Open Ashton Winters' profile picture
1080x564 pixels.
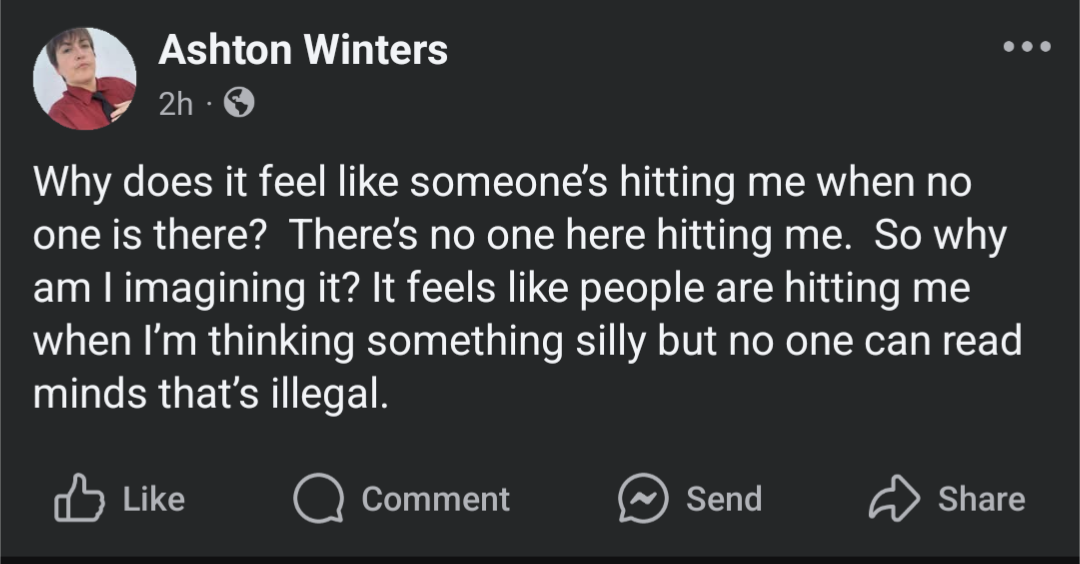pos(84,79)
